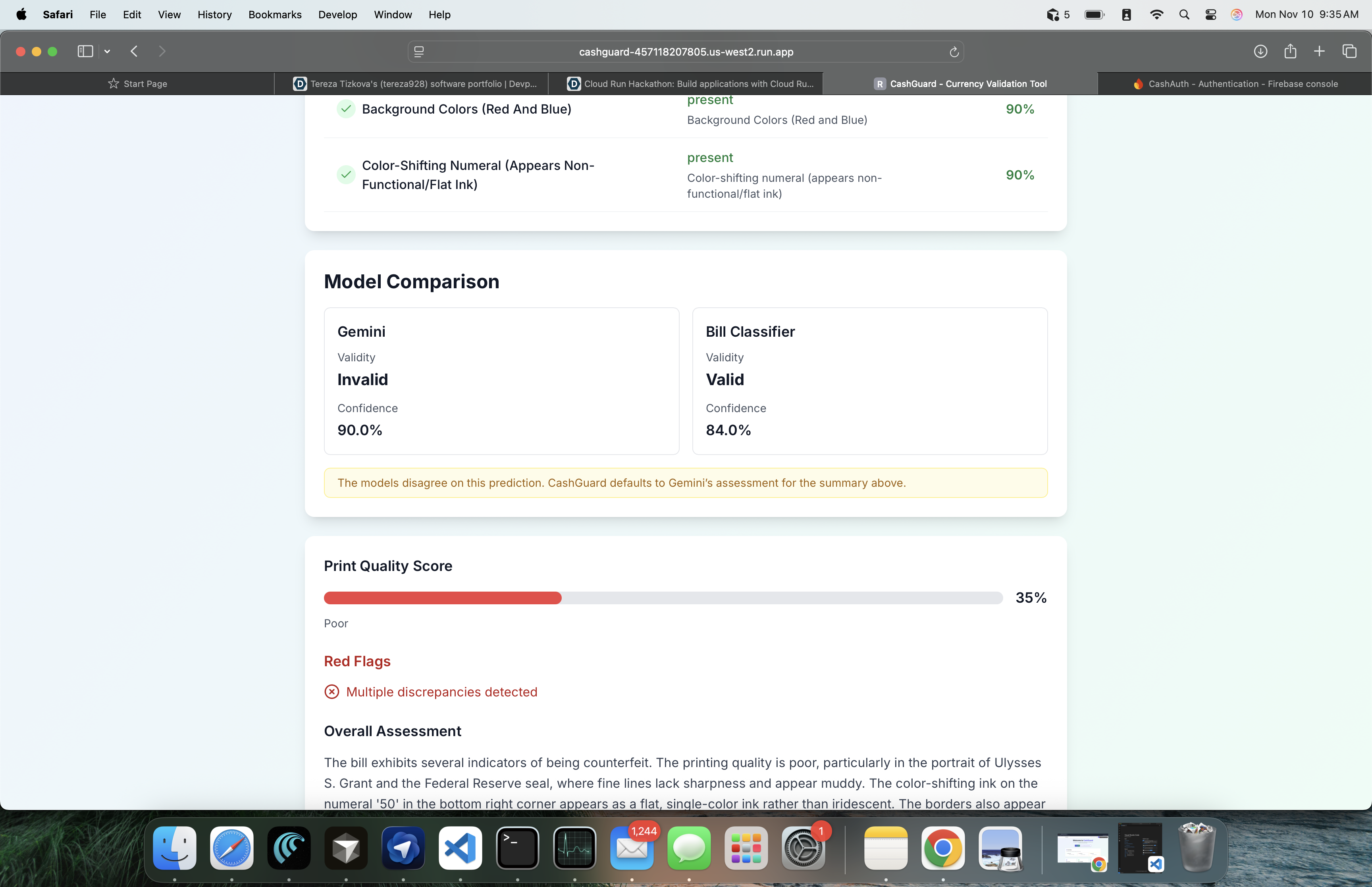Open Control Center in the menu bar
This screenshot has width=1372, height=887.
pyautogui.click(x=1211, y=14)
